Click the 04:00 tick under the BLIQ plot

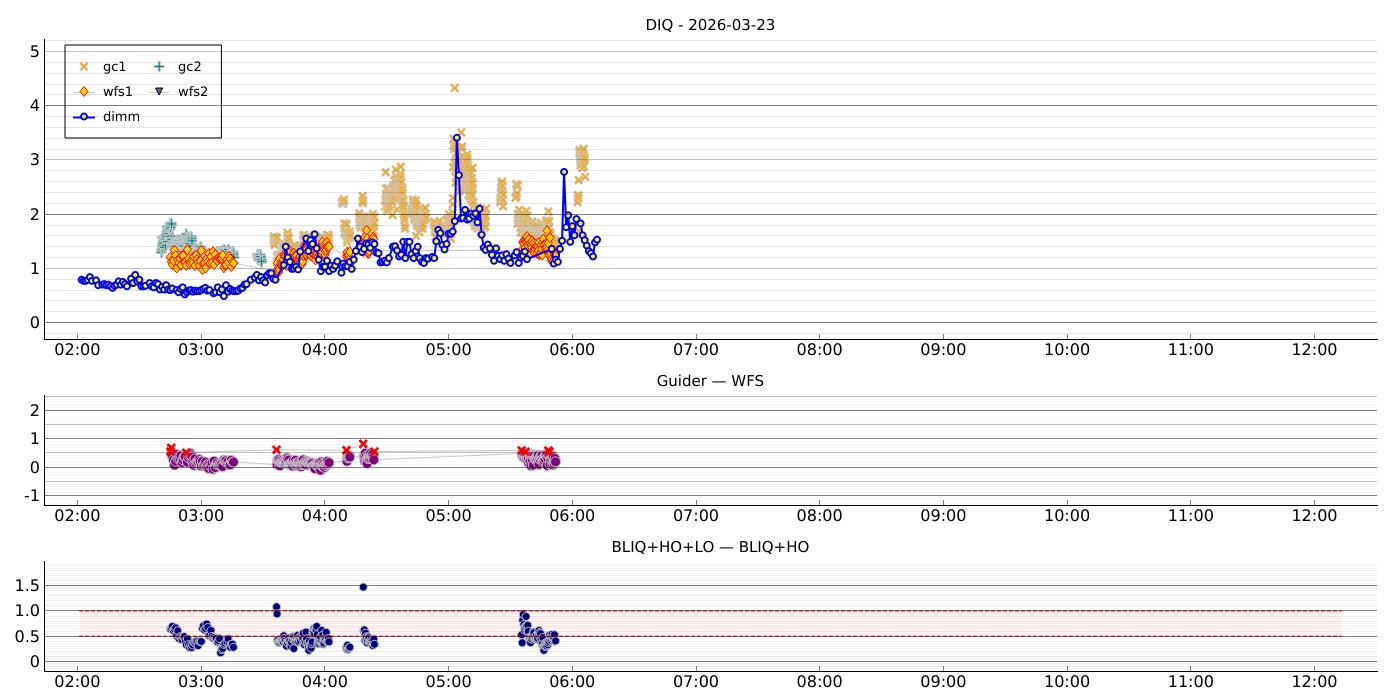pyautogui.click(x=324, y=682)
